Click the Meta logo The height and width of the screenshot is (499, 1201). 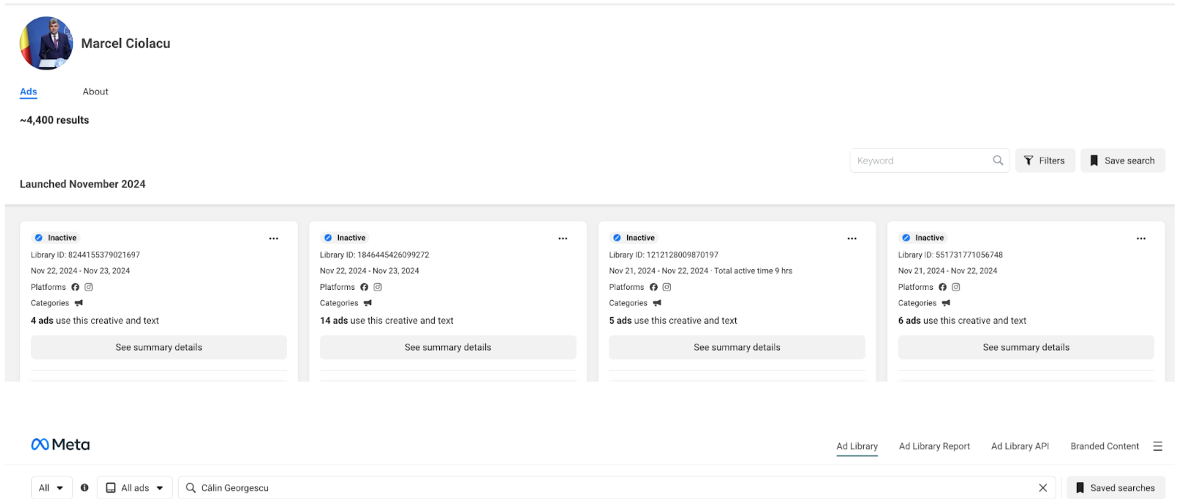pos(60,445)
